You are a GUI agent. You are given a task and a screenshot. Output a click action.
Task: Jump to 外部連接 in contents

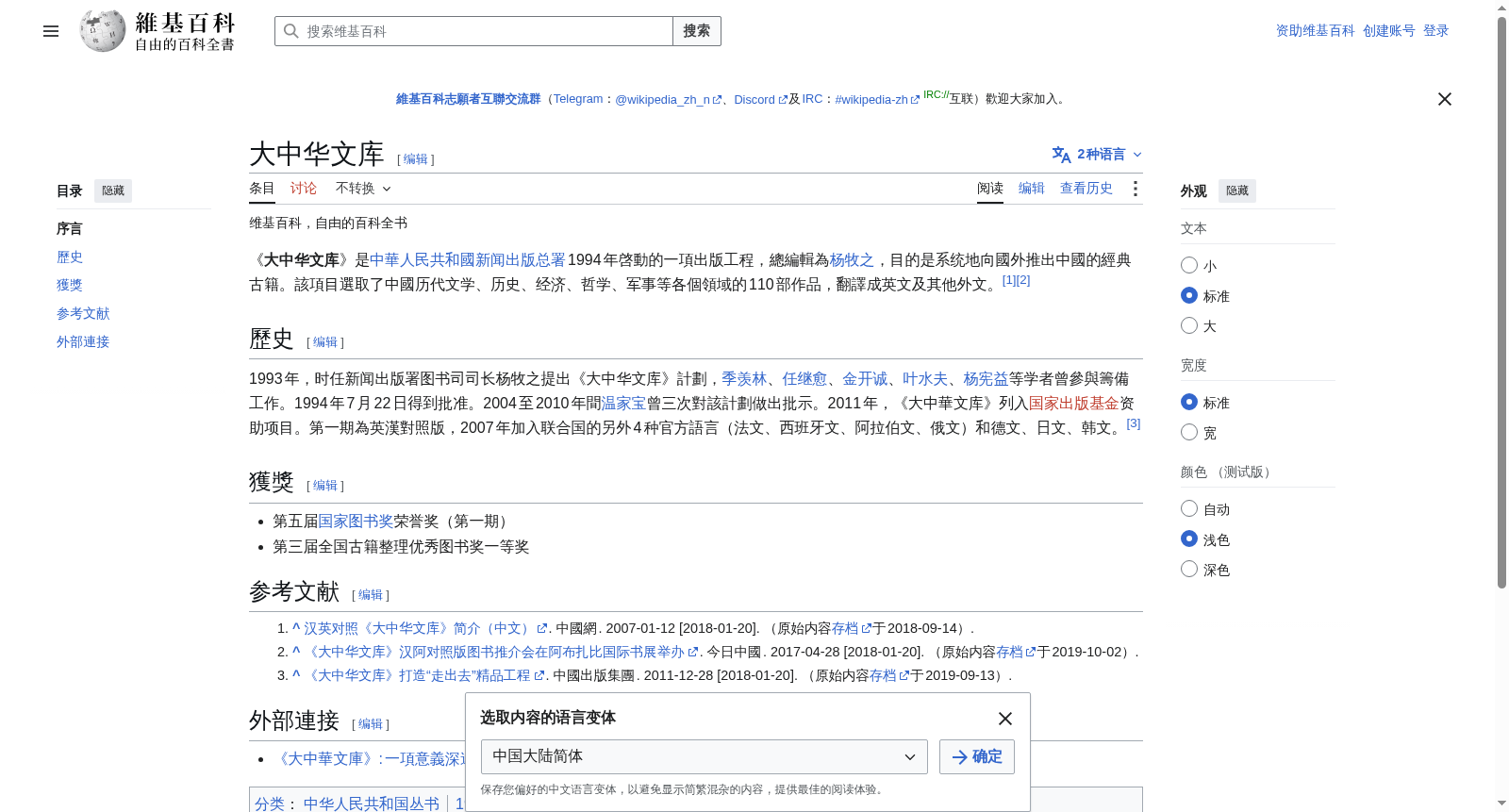coord(83,342)
